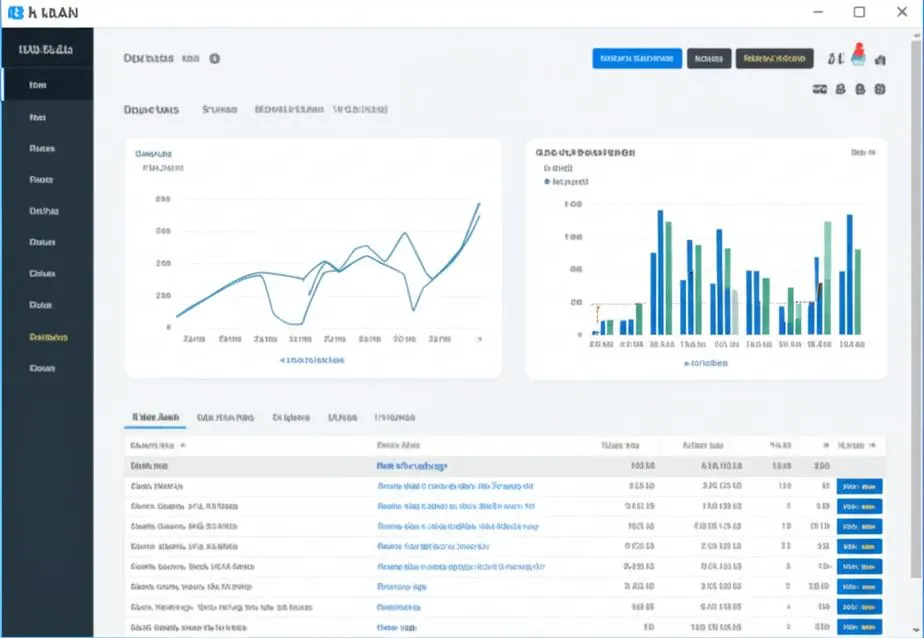The image size is (924, 638).
Task: Toggle the blue legend dot in bar chart
Action: click(547, 181)
